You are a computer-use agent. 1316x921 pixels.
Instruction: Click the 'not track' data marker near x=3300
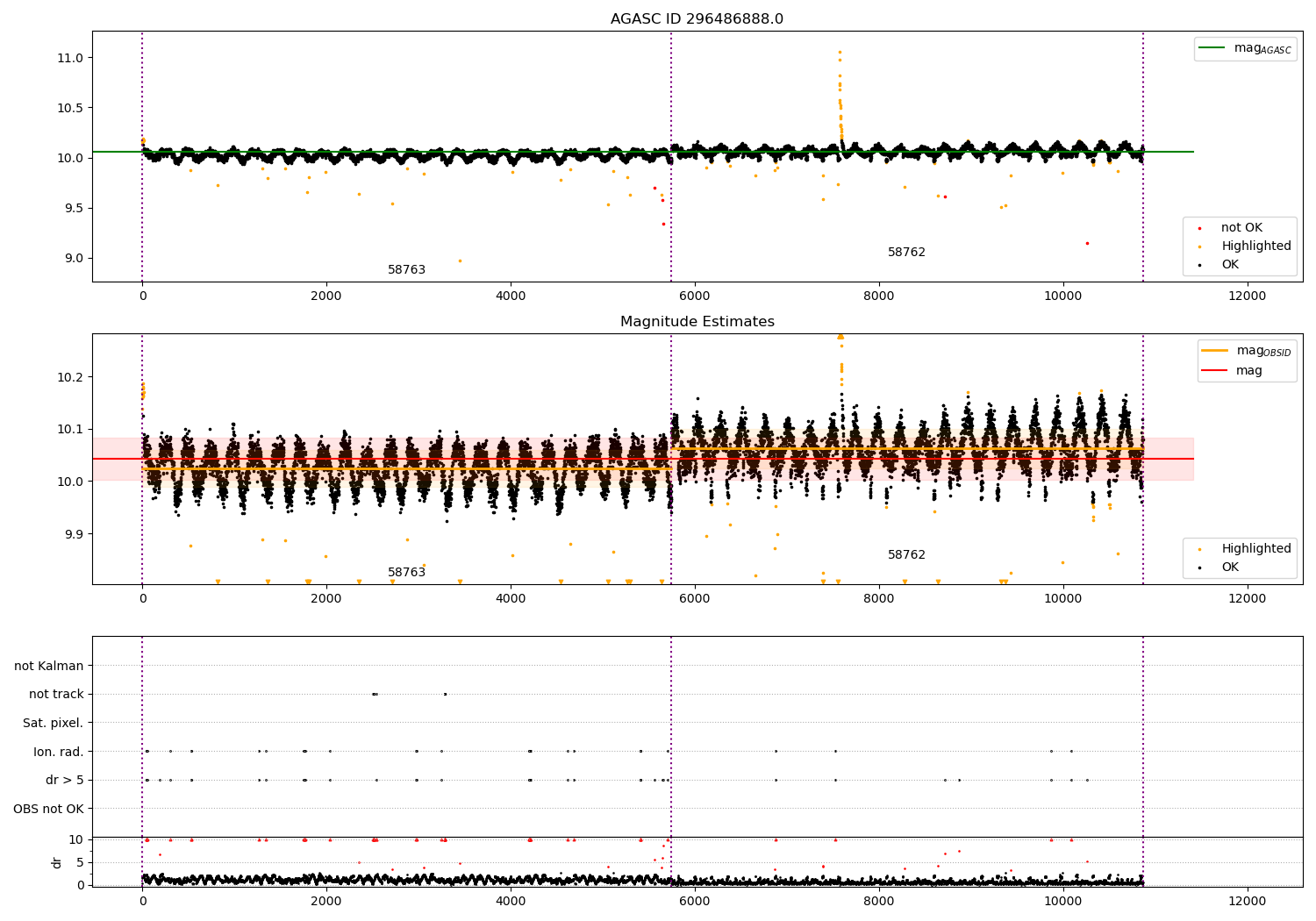click(445, 694)
